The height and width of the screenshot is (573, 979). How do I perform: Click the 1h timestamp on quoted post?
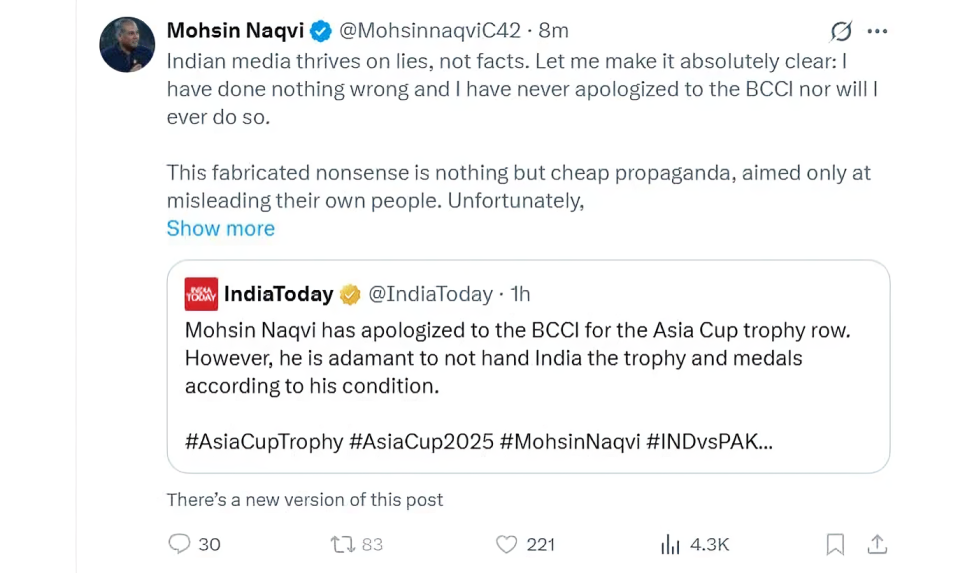pos(520,294)
